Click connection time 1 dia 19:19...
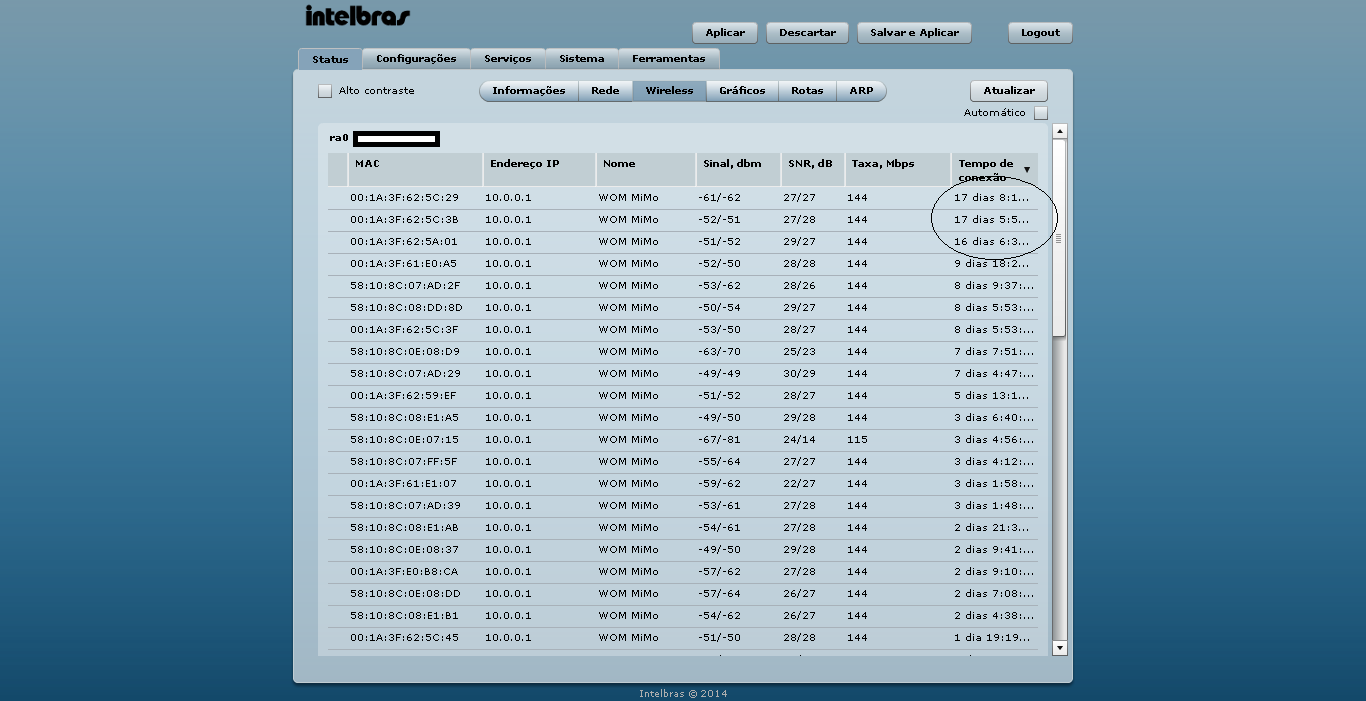The image size is (1366, 701). pyautogui.click(x=992, y=638)
